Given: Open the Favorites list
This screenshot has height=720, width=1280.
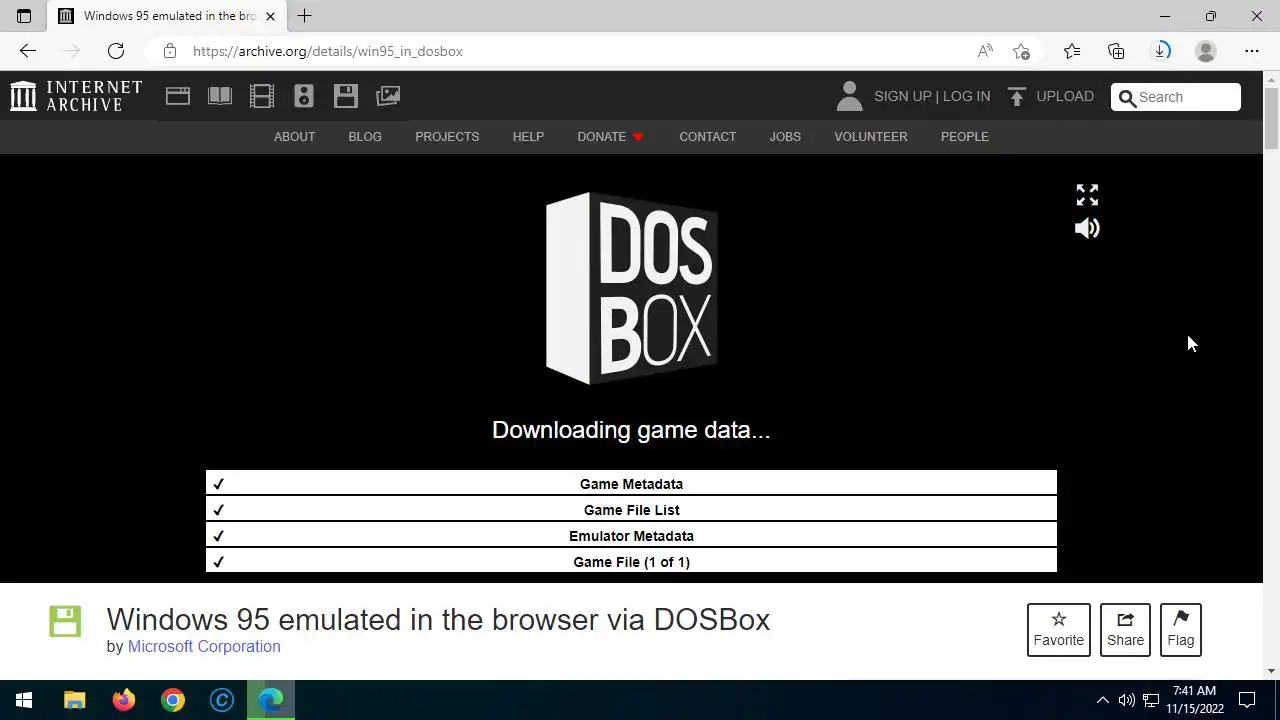Looking at the screenshot, I should tap(1072, 51).
